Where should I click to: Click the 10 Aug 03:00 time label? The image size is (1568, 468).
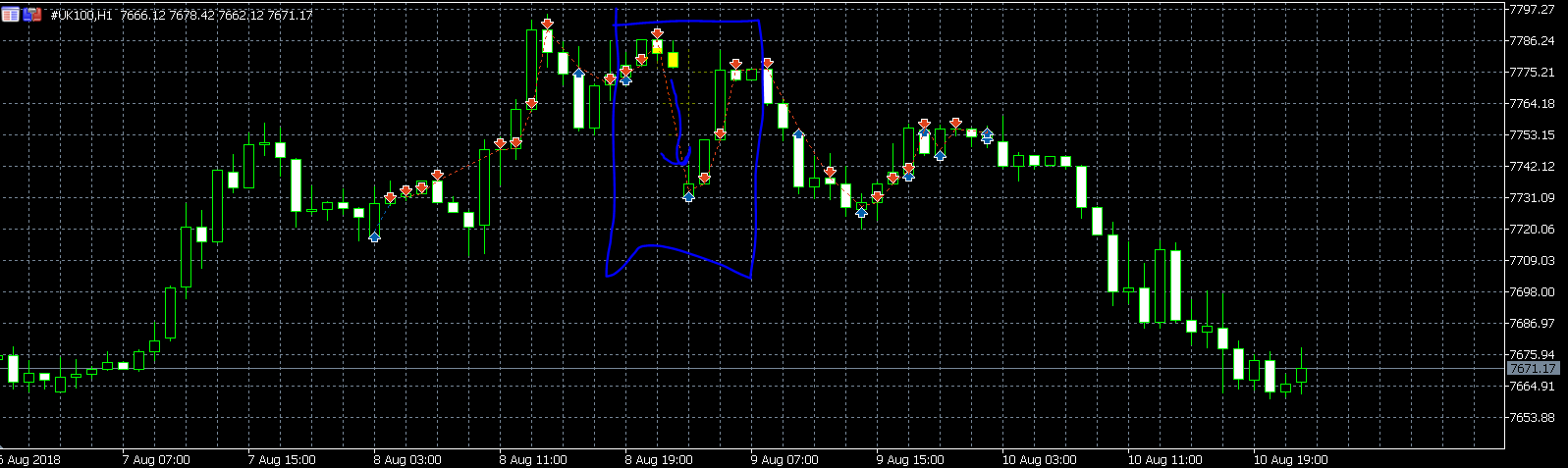[1039, 459]
